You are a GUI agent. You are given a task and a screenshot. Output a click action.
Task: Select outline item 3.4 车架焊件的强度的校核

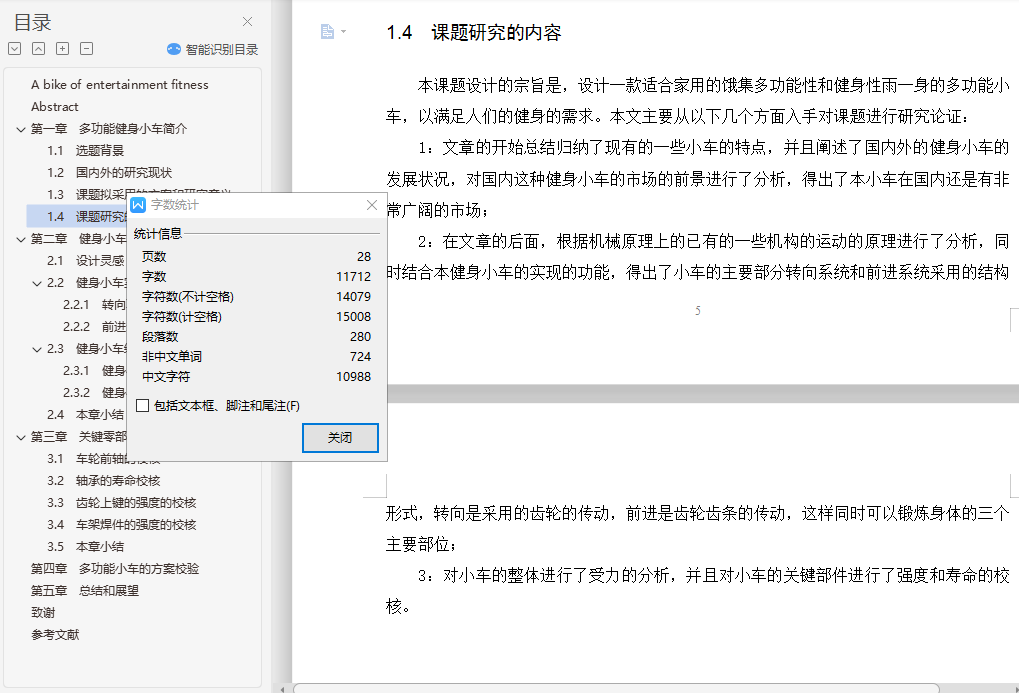122,525
